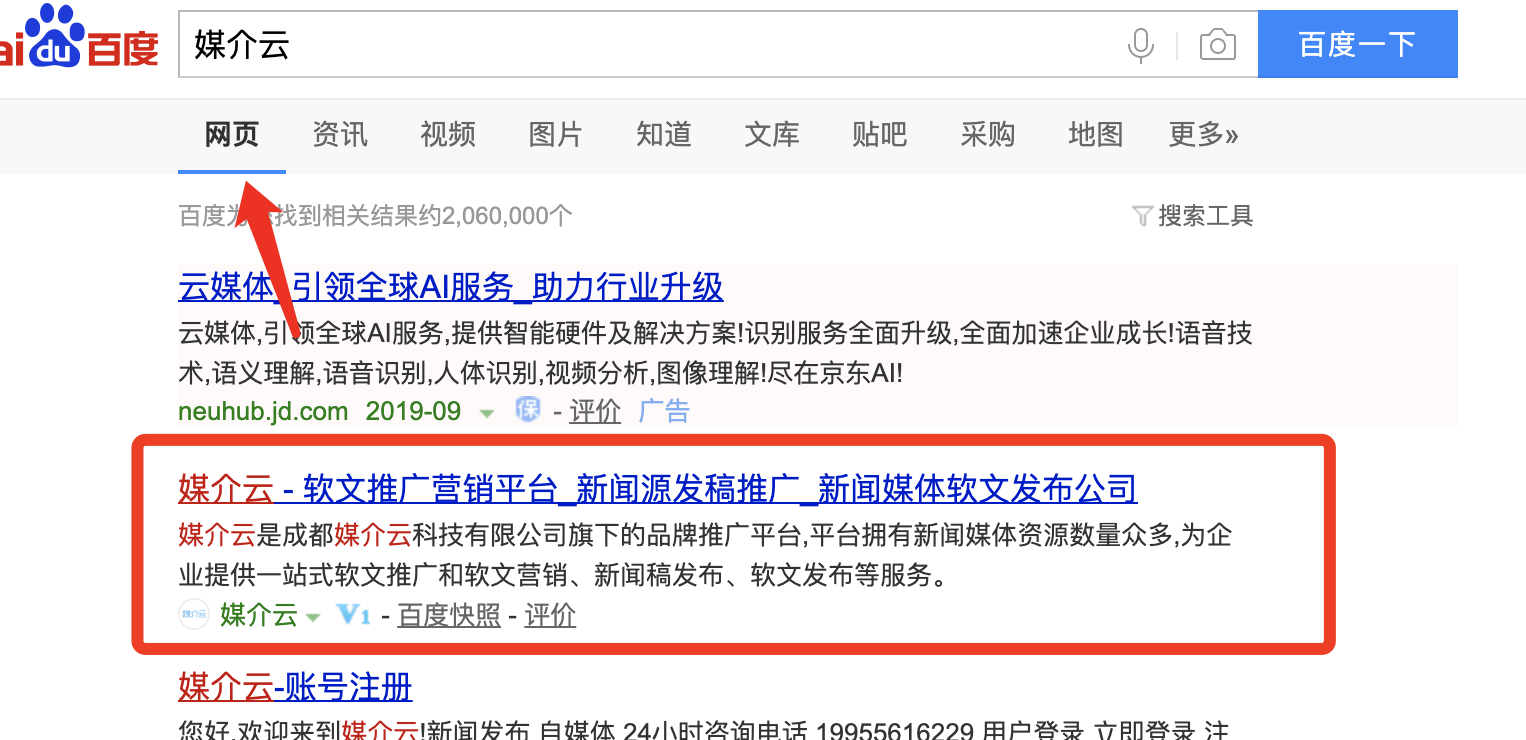The height and width of the screenshot is (740, 1526).
Task: Expand the 更多» menu
Action: point(1203,135)
